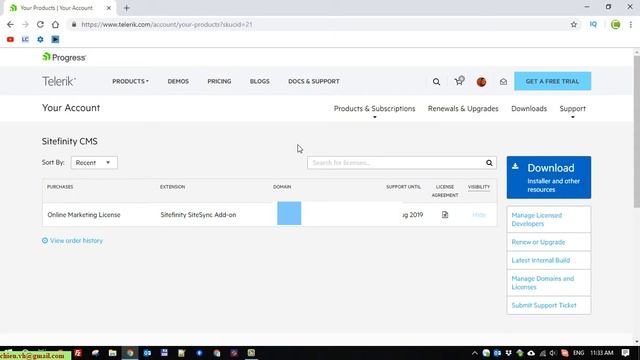Close the Your Products tab

coord(109,8)
